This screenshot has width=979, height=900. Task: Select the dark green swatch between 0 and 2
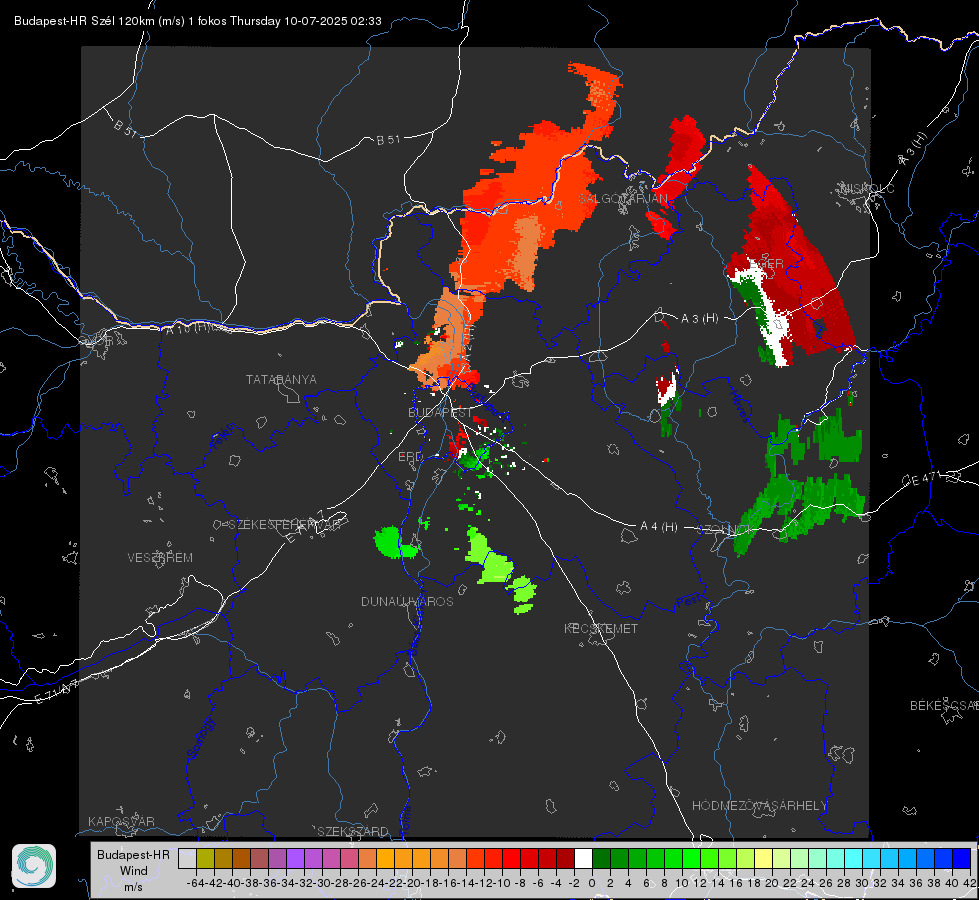tap(601, 858)
